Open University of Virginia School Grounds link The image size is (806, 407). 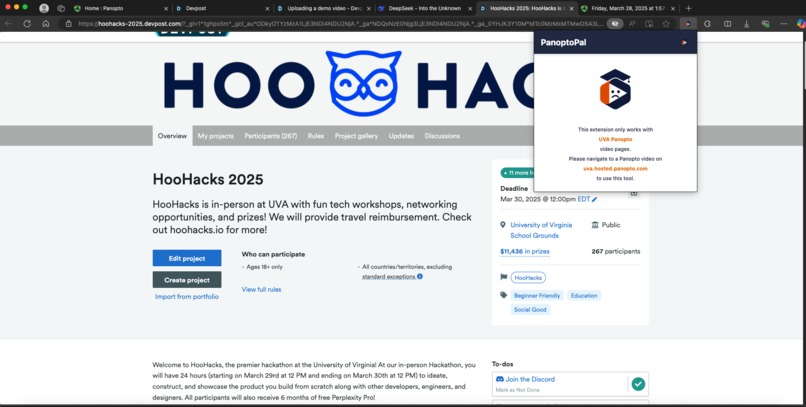pos(541,230)
